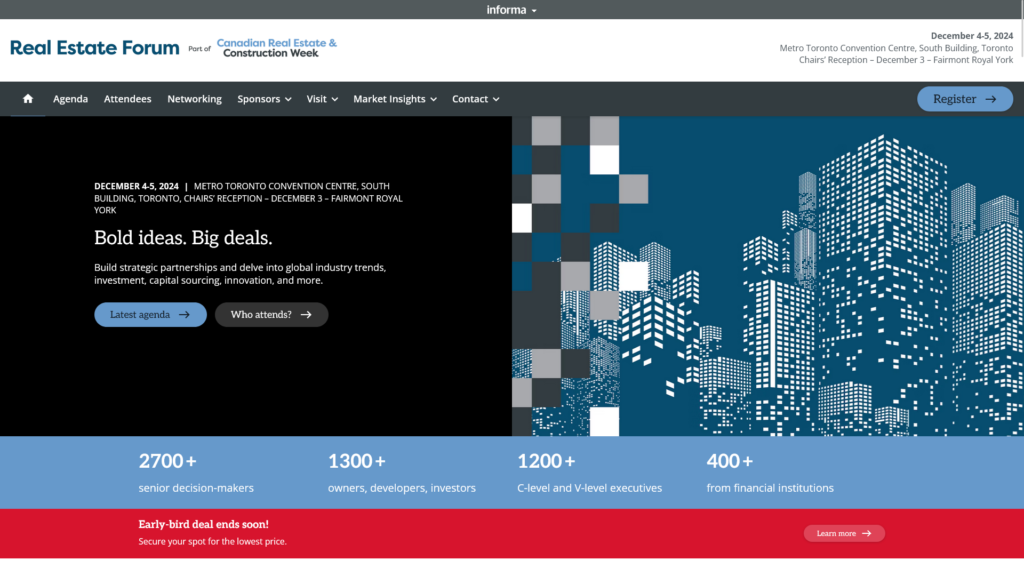Screen dimensions: 1024x576
Task: Expand the Visit dropdown
Action: click(x=322, y=99)
